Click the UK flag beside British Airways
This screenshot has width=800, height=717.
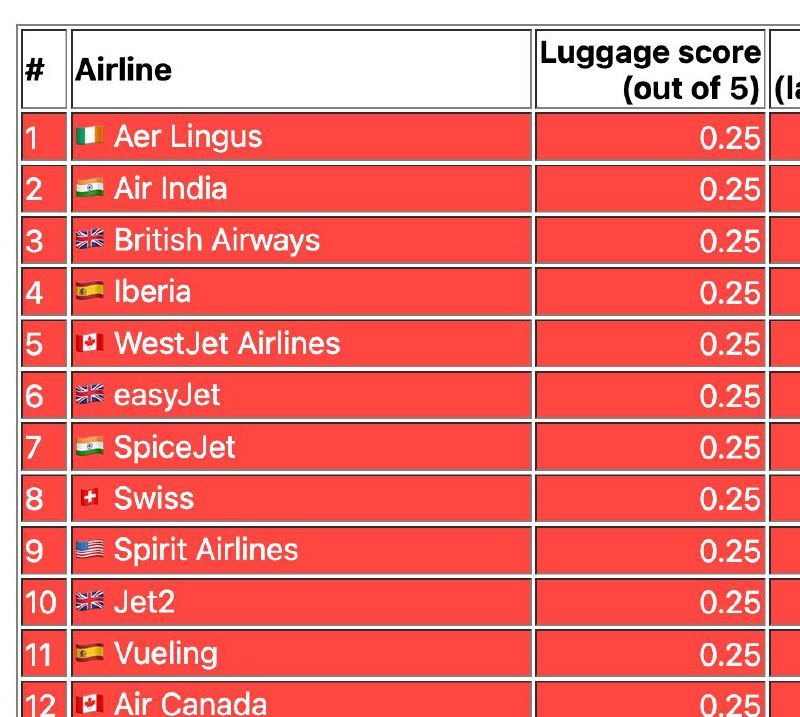[x=89, y=239]
